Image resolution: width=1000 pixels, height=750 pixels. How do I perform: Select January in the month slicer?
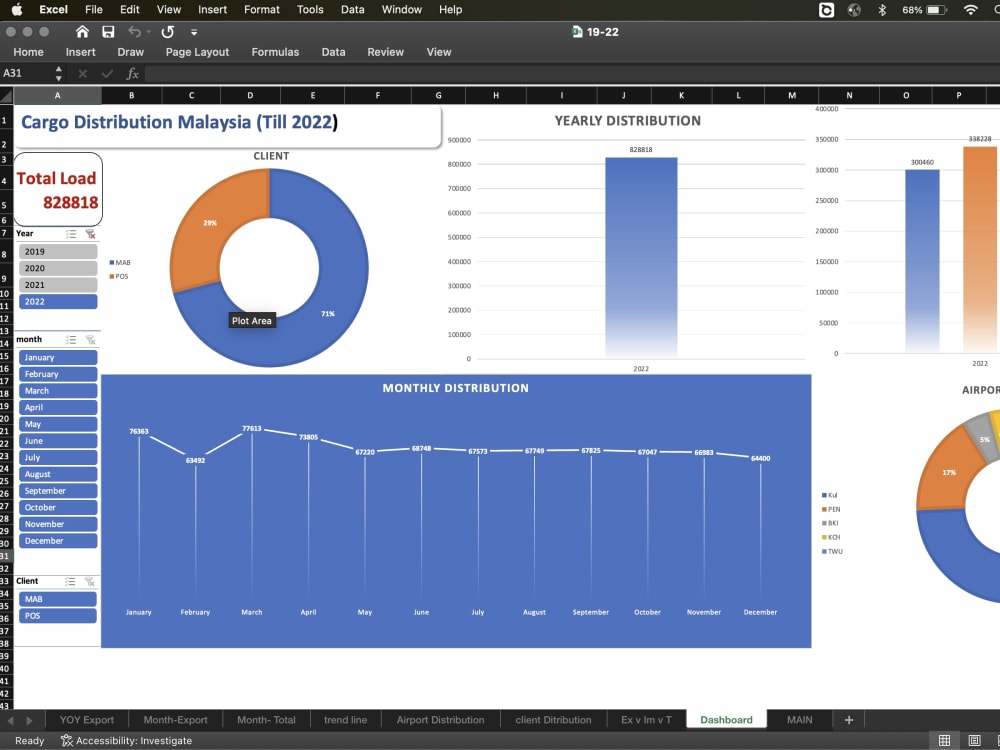[57, 357]
